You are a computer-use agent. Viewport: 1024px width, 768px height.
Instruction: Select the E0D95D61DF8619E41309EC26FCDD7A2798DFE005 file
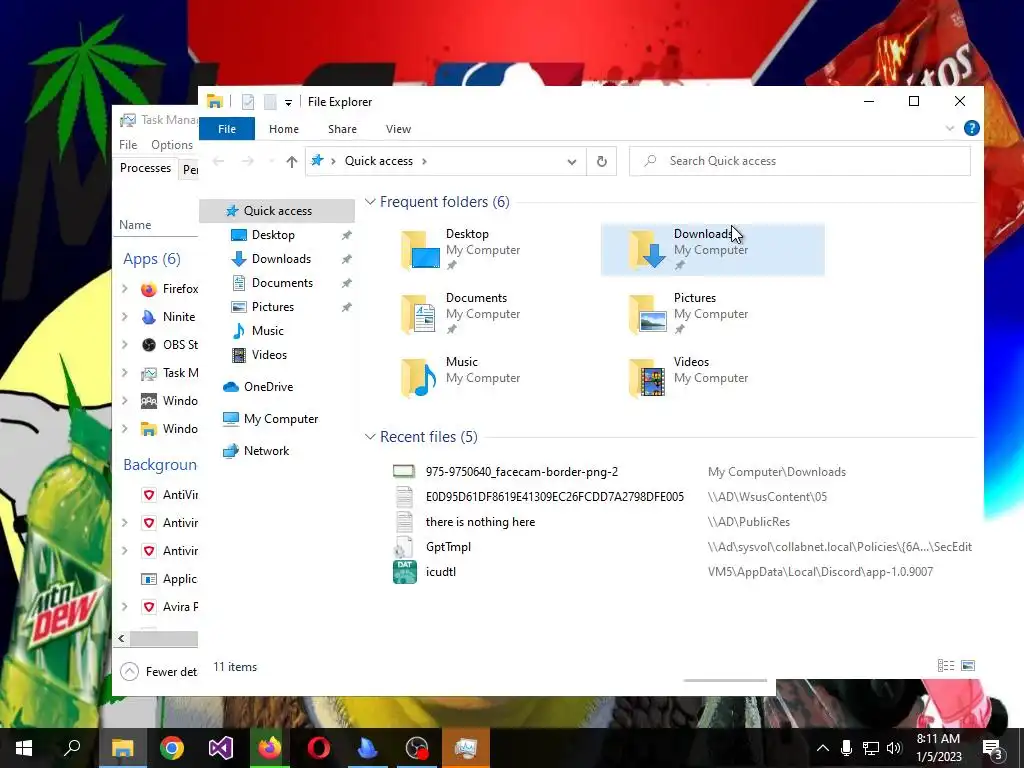point(554,497)
